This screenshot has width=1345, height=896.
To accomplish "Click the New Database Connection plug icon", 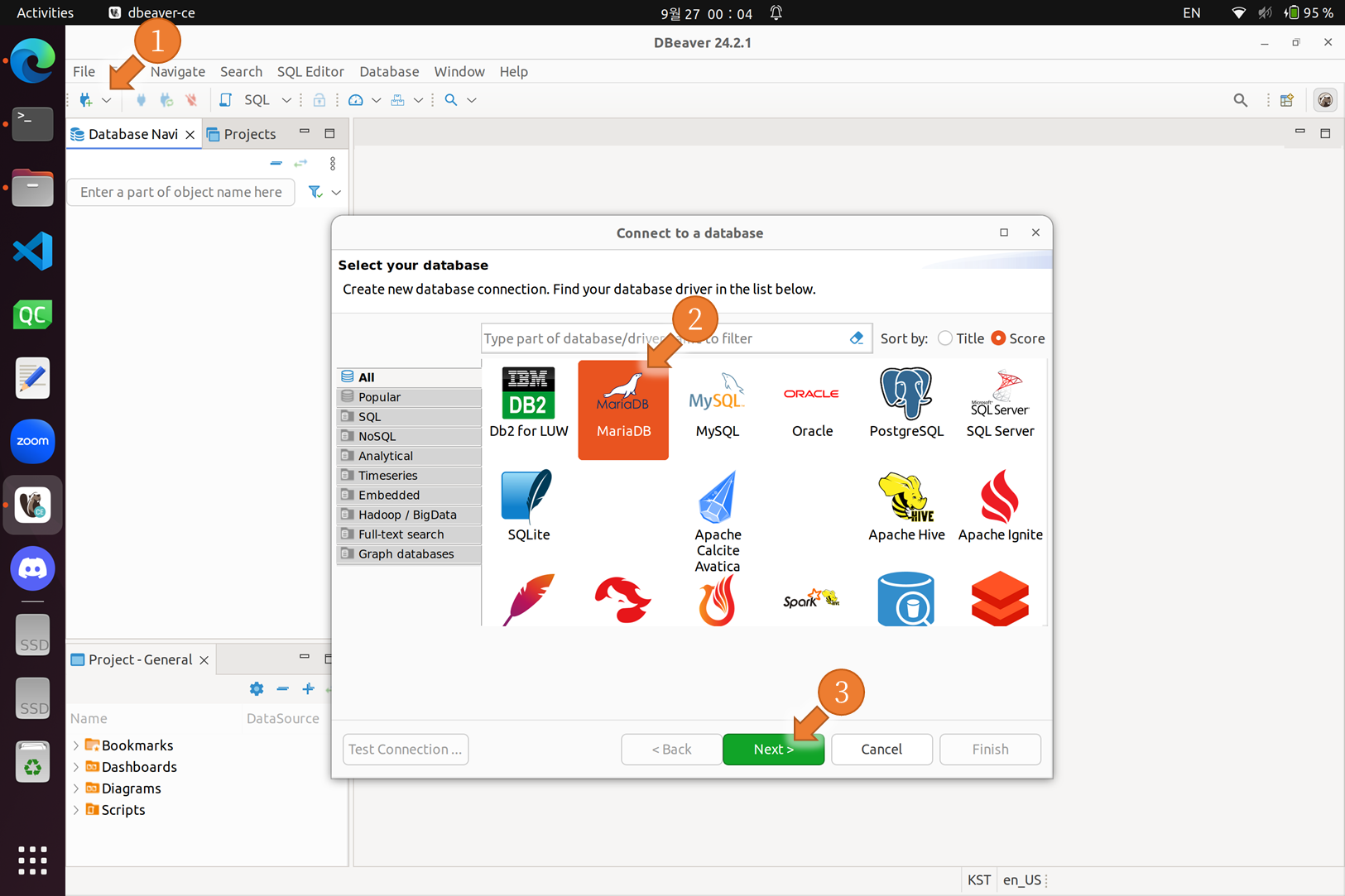I will click(85, 100).
